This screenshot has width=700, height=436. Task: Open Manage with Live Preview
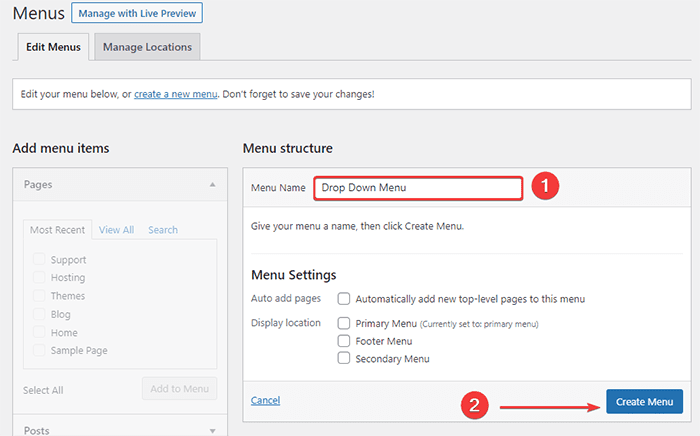(x=139, y=14)
